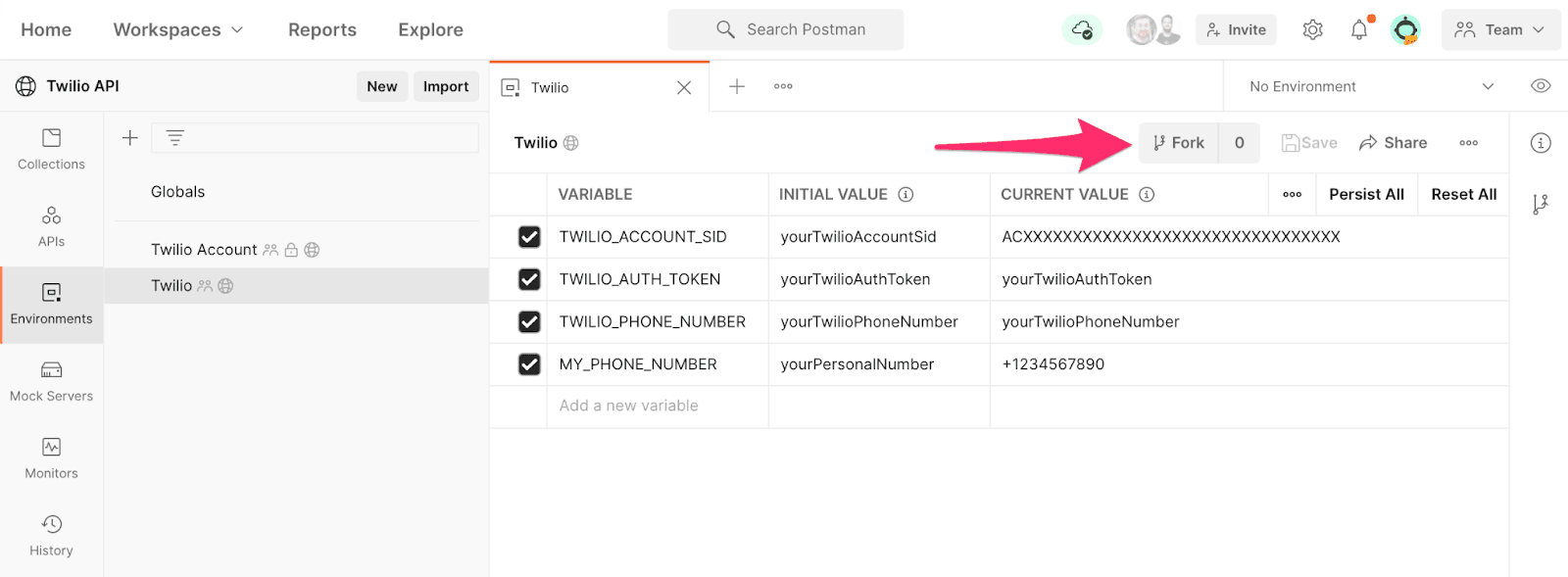Open the info icon in right sidebar
Image resolution: width=1568 pixels, height=577 pixels.
(1541, 143)
